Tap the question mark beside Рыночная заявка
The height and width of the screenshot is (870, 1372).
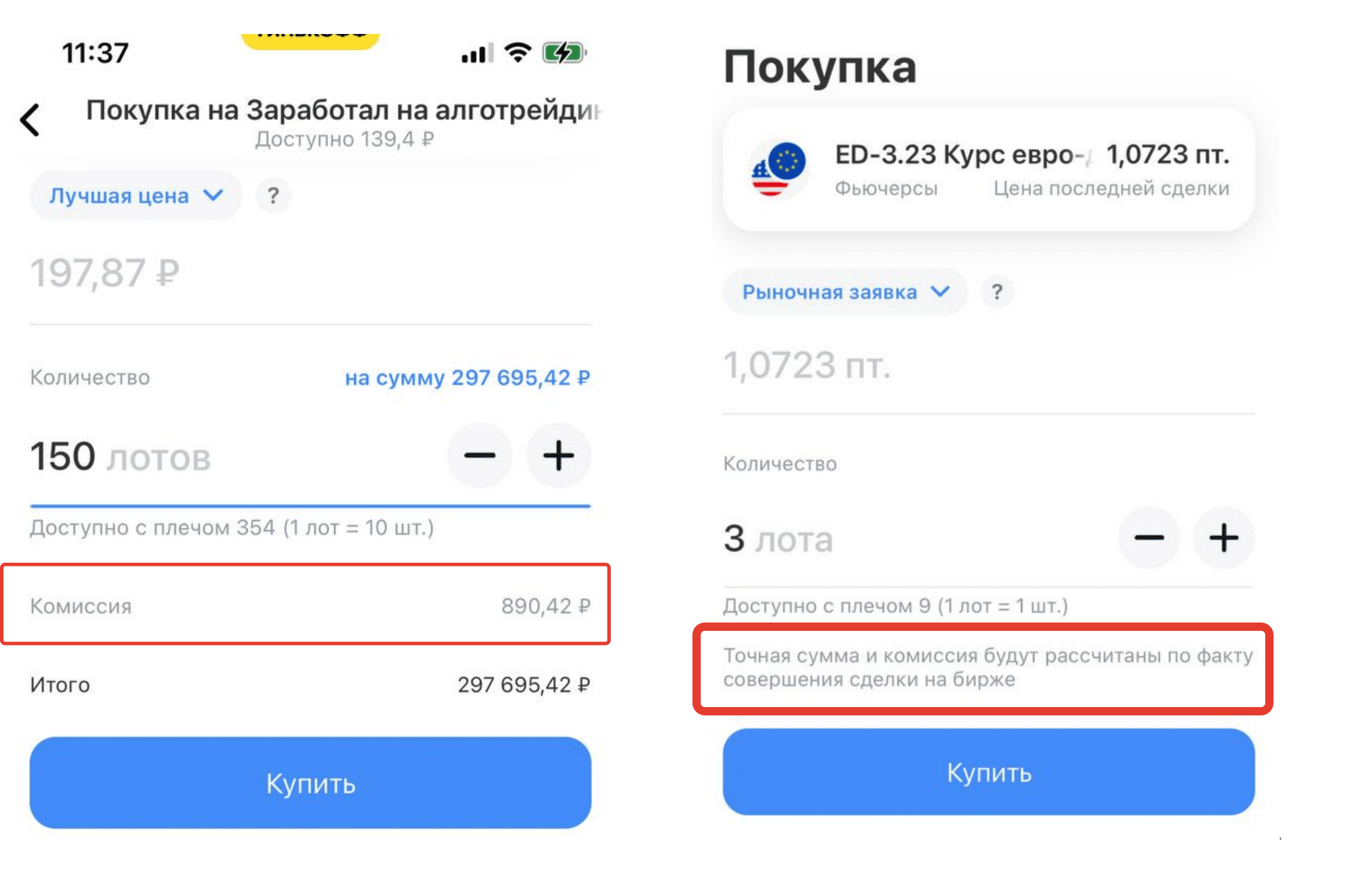point(996,292)
